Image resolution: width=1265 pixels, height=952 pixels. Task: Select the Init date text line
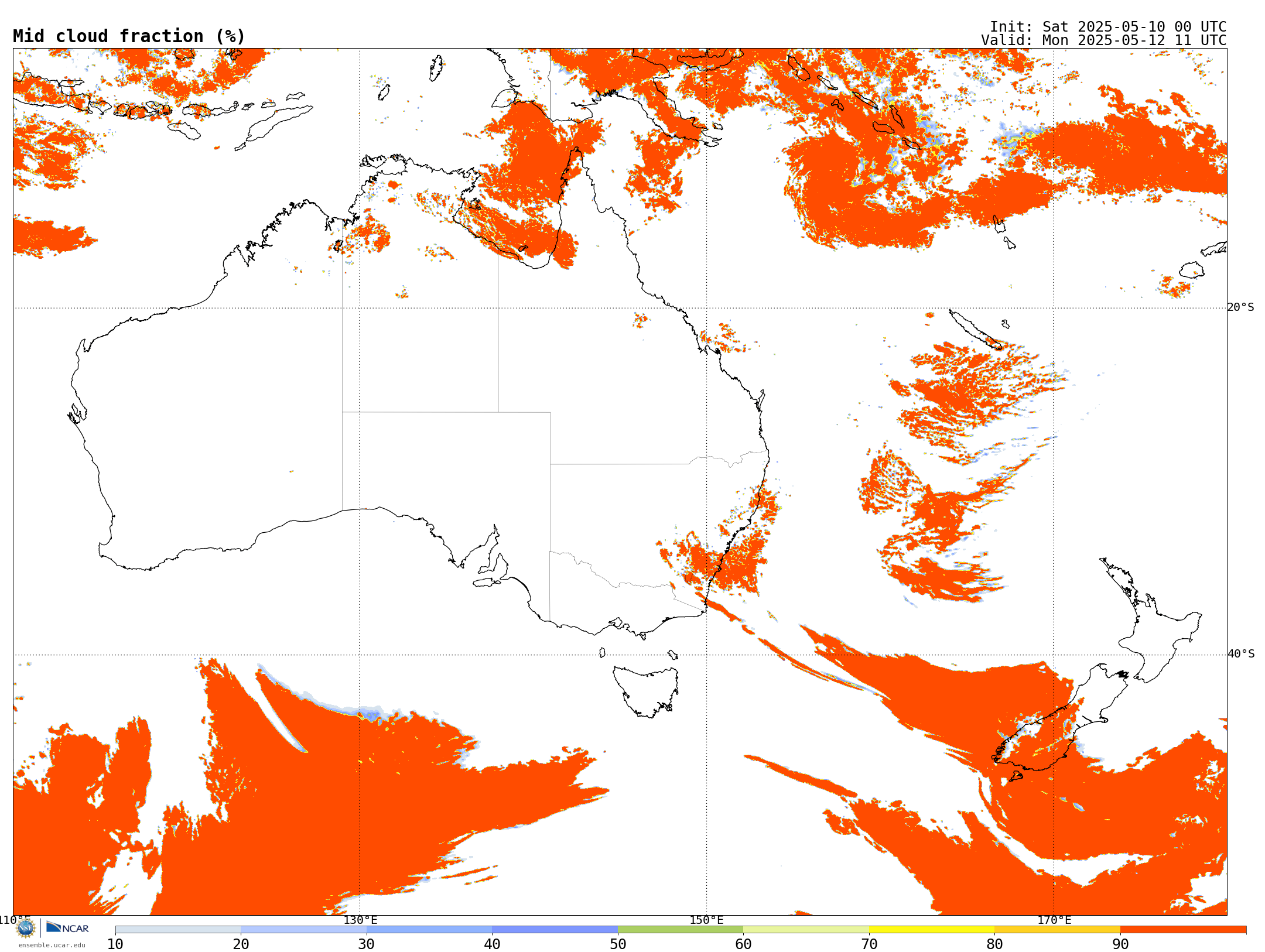pos(1108,27)
